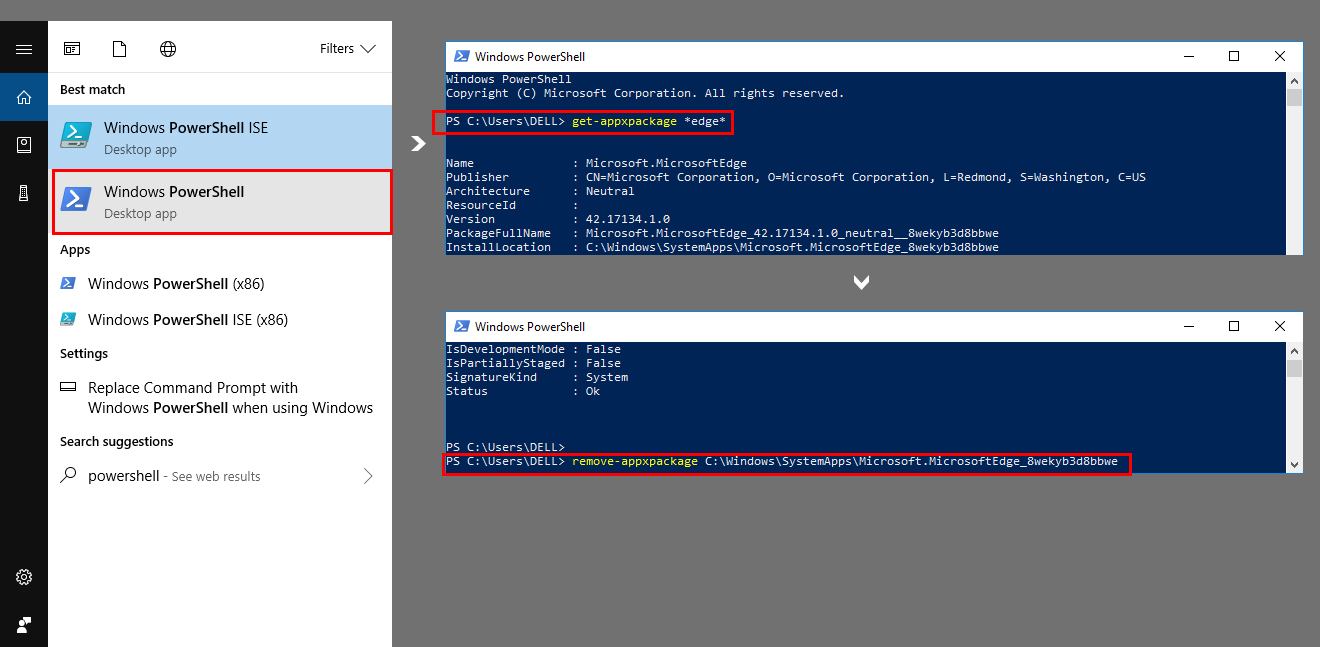The width and height of the screenshot is (1320, 647).
Task: Maximize the top PowerShell window
Action: point(1234,56)
